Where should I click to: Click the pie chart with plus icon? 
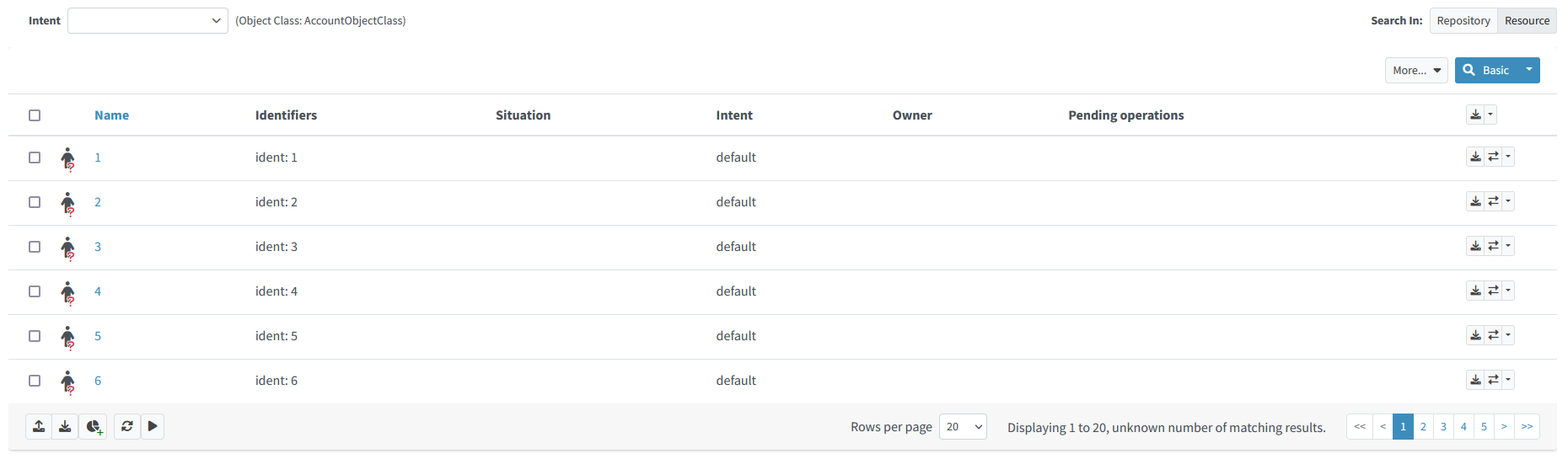(x=94, y=427)
